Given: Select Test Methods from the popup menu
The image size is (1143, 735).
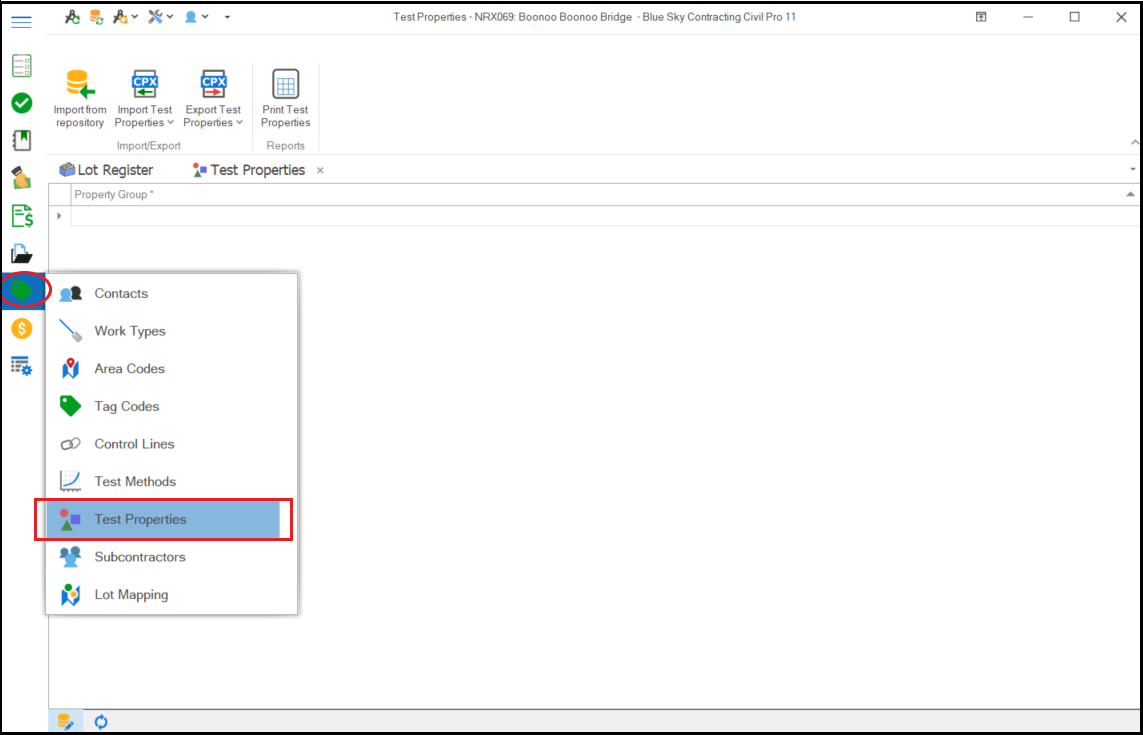Looking at the screenshot, I should (135, 482).
